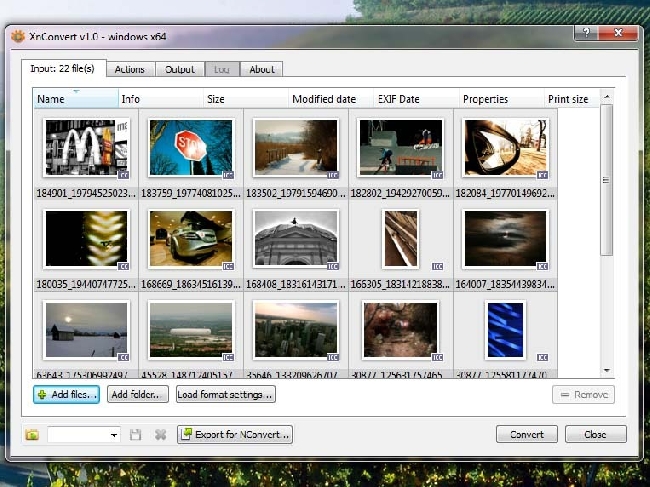Image resolution: width=650 pixels, height=487 pixels.
Task: Switch to the Actions tab
Action: coord(129,69)
